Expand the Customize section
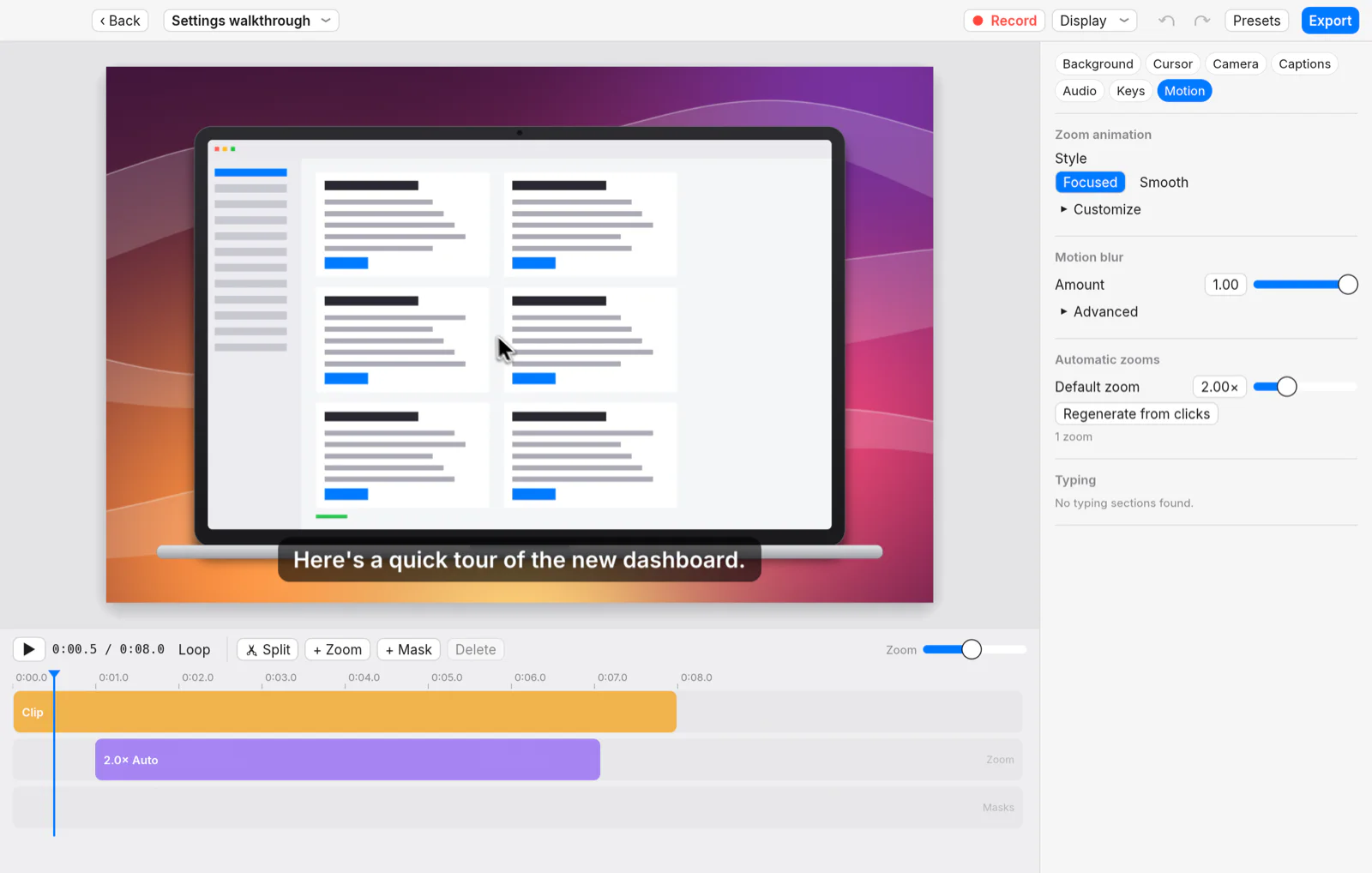This screenshot has width=1372, height=873. point(1100,209)
